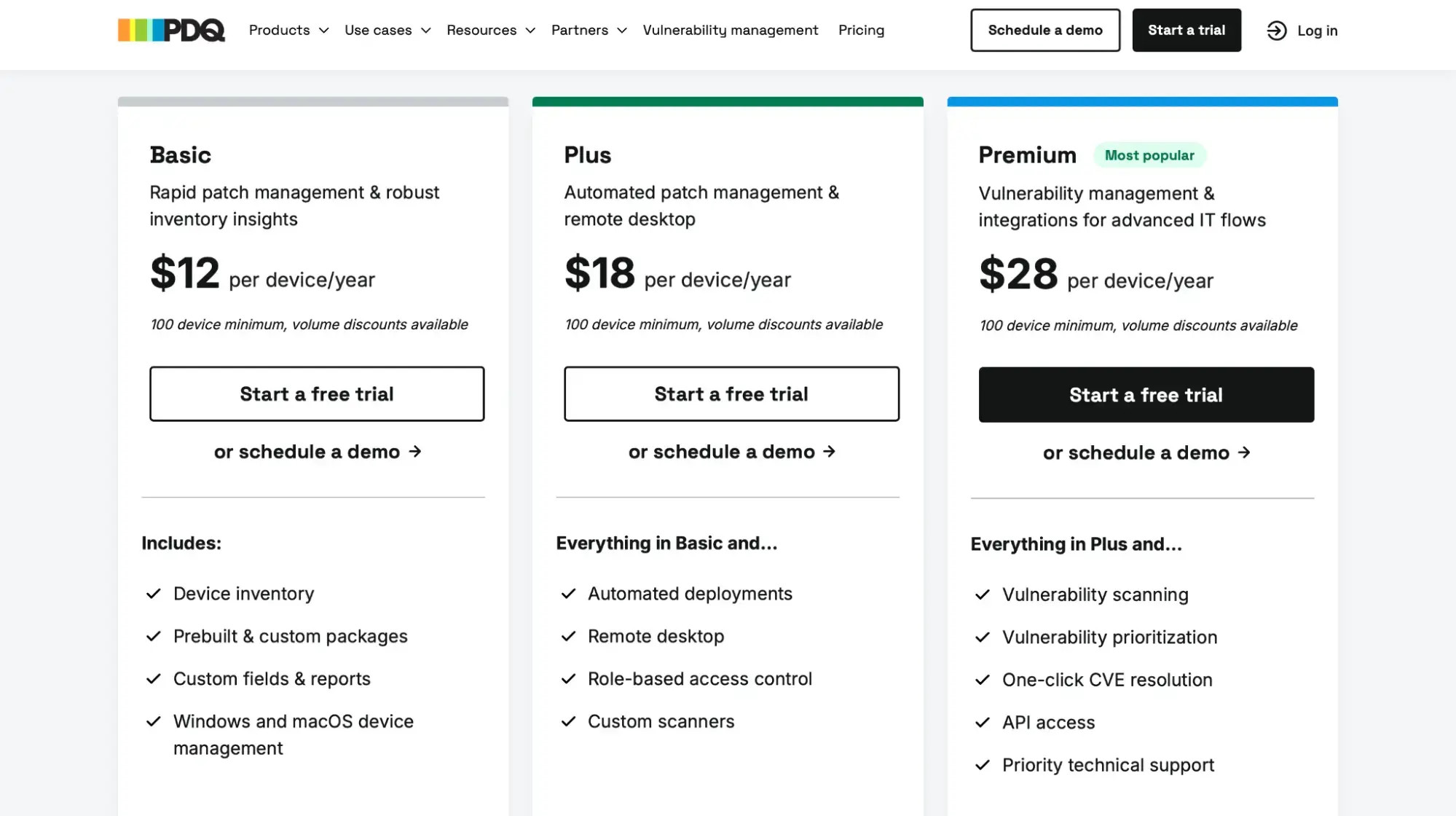1456x816 pixels.
Task: Go to Vulnerability management page
Action: tap(731, 30)
